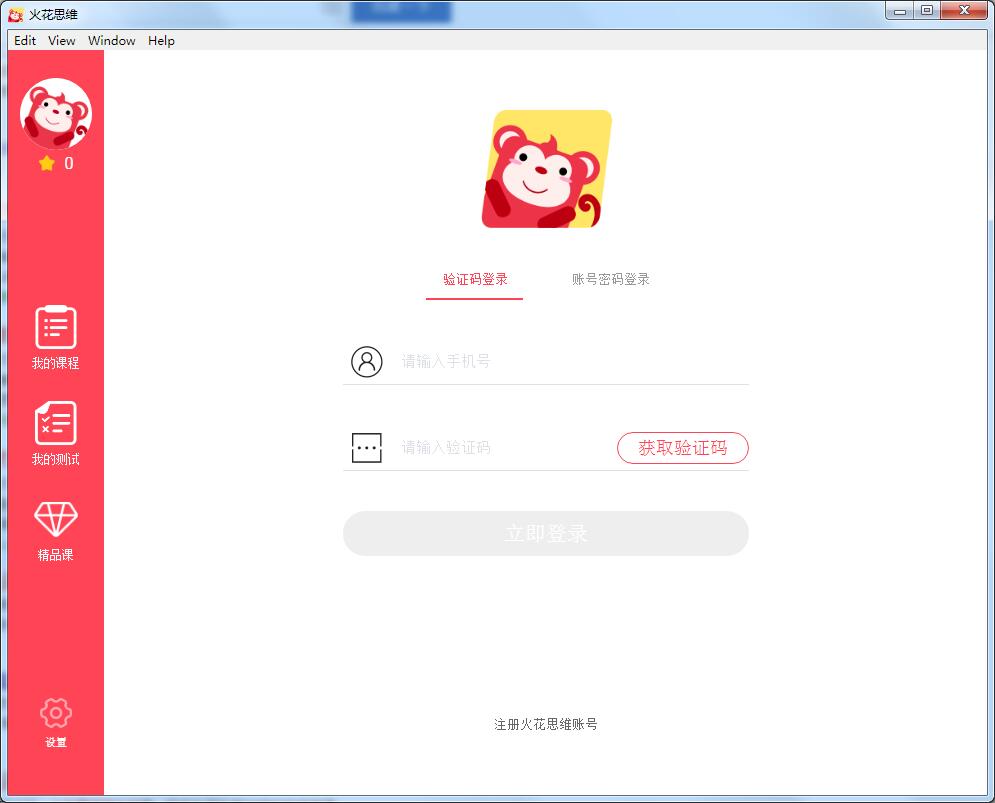Open the Help menu
This screenshot has width=995, height=803.
coord(160,40)
